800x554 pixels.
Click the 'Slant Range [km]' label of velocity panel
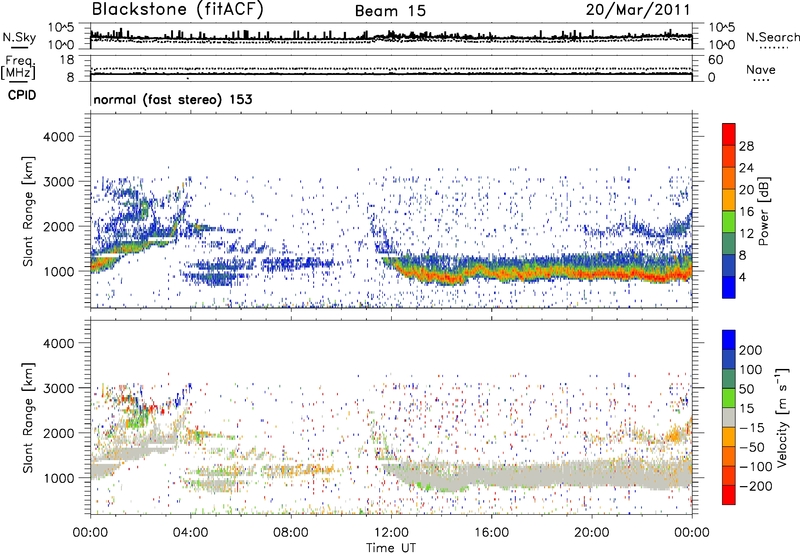coord(28,417)
